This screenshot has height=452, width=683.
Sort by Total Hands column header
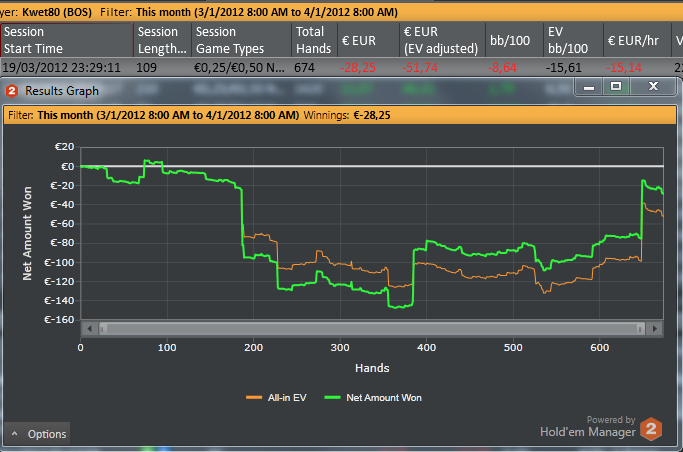[314, 40]
